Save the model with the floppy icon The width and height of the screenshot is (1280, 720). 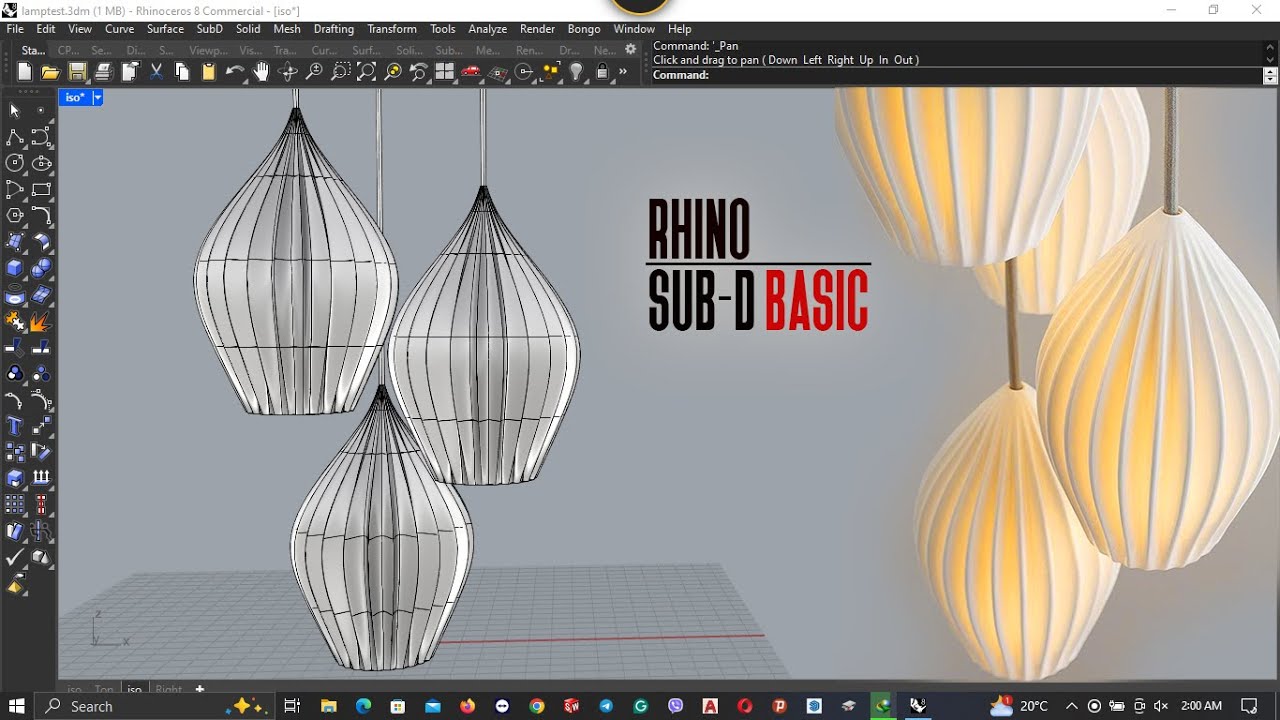pyautogui.click(x=77, y=72)
